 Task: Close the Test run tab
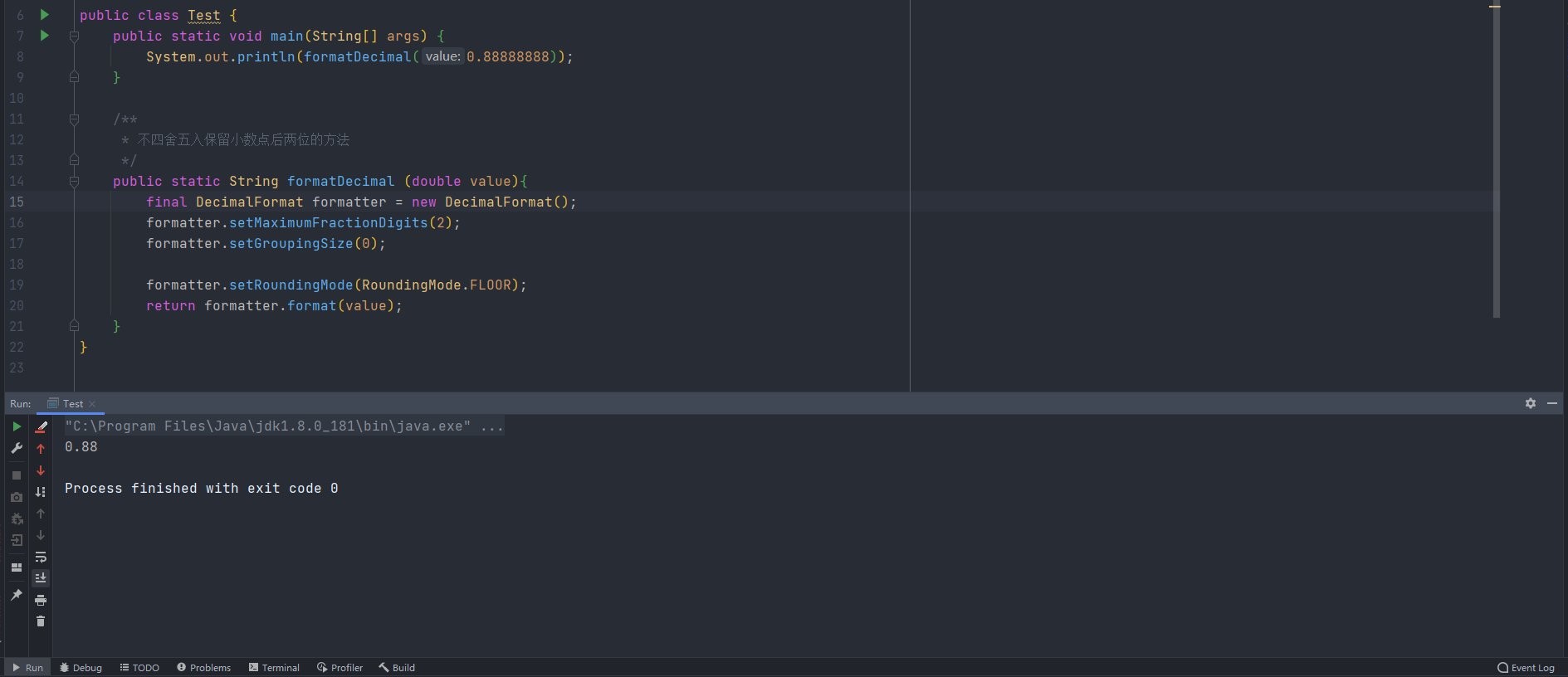click(x=92, y=404)
